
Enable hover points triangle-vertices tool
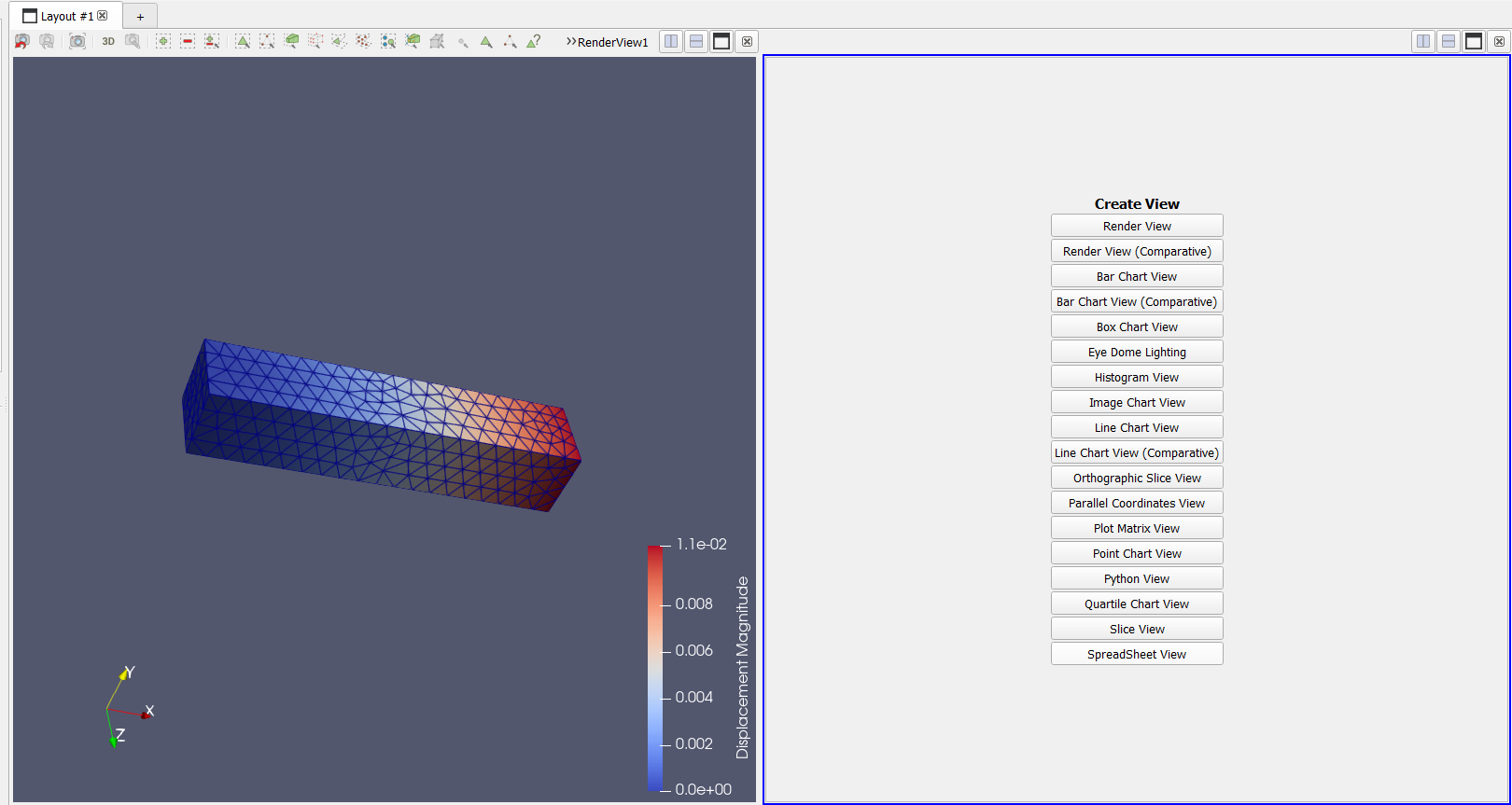510,41
